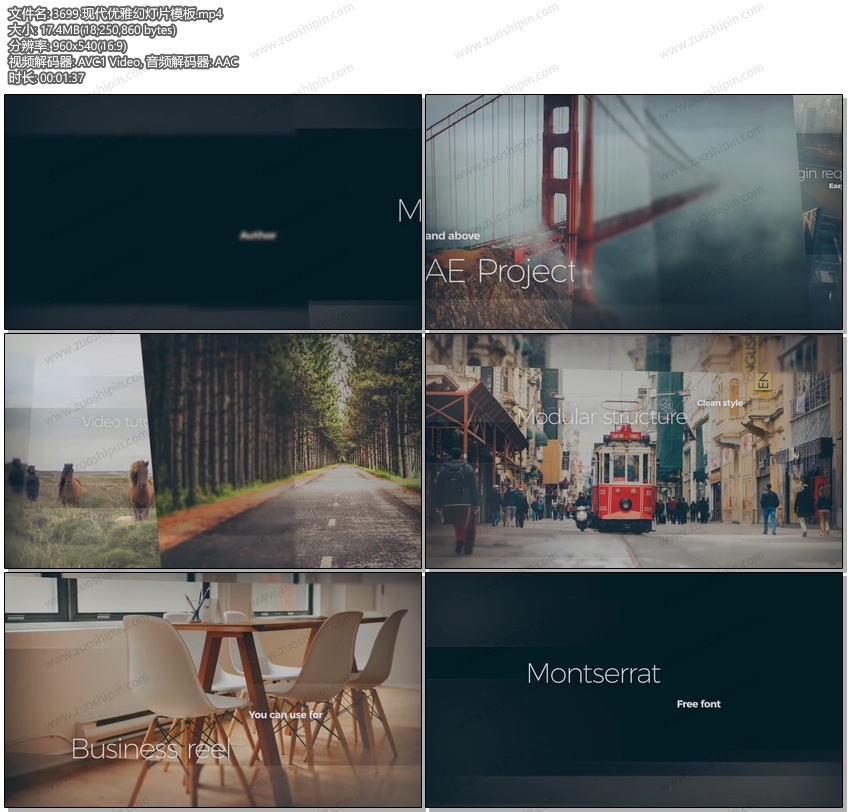Screen dimensions: 848x812
Task: Click the "Author" text in dark frame
Action: pyautogui.click(x=258, y=236)
